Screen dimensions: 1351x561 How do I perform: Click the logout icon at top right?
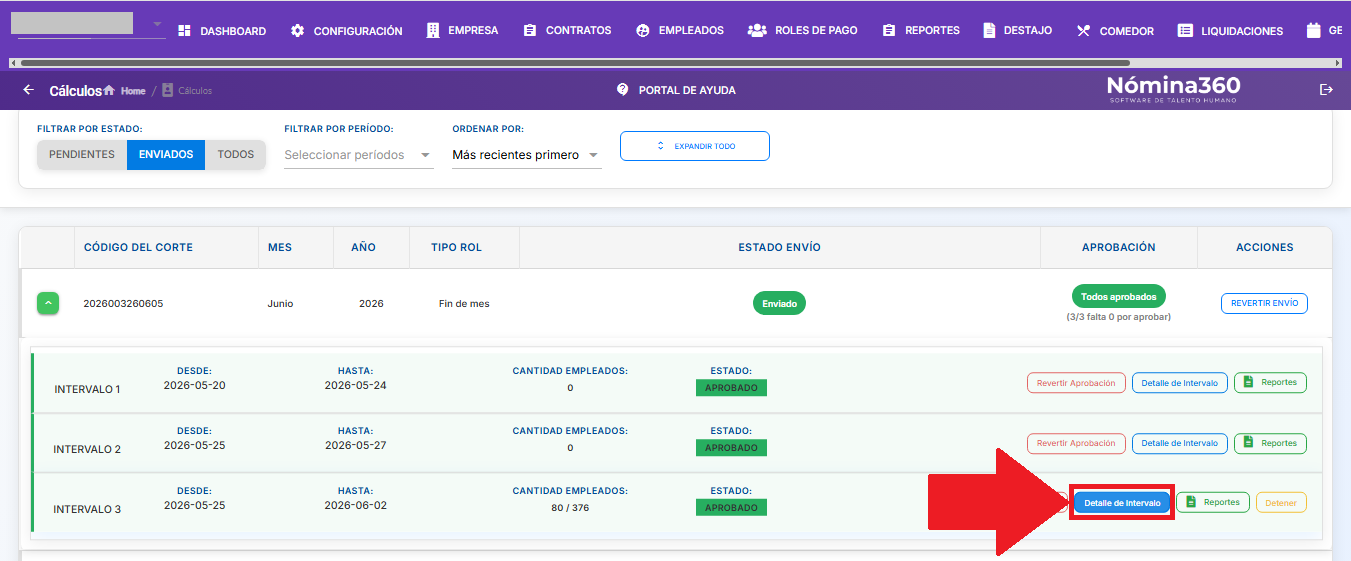point(1327,90)
